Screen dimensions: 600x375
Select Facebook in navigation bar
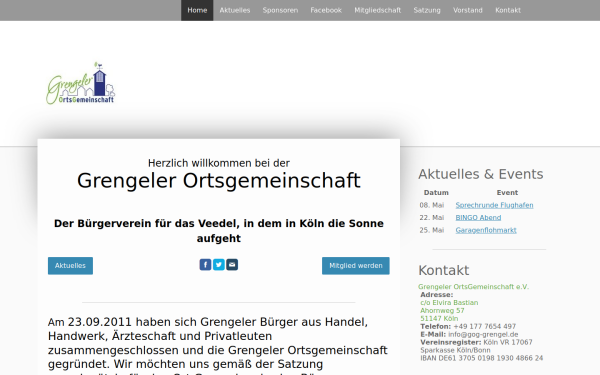[x=326, y=10]
